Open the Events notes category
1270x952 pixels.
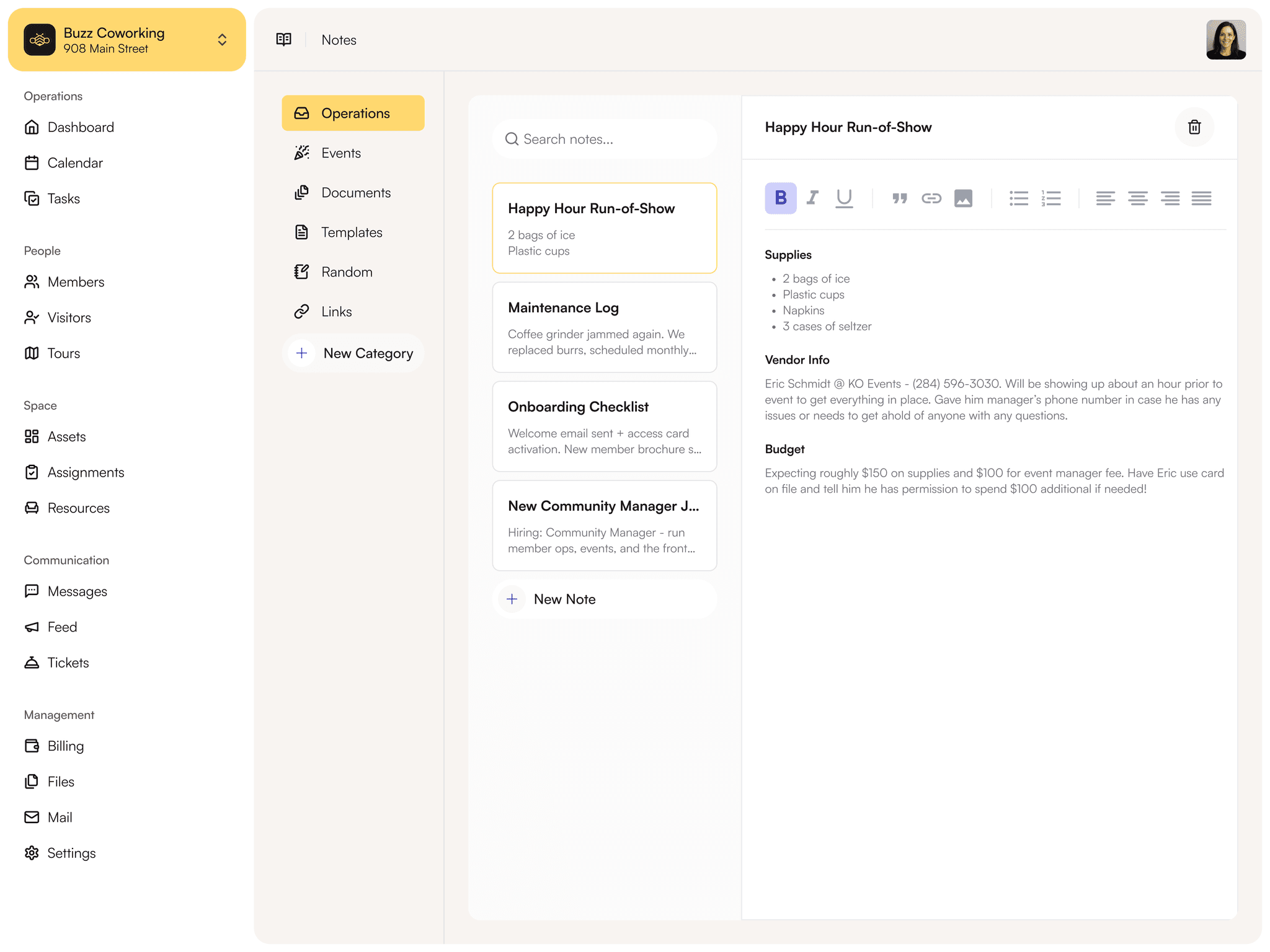pyautogui.click(x=340, y=153)
